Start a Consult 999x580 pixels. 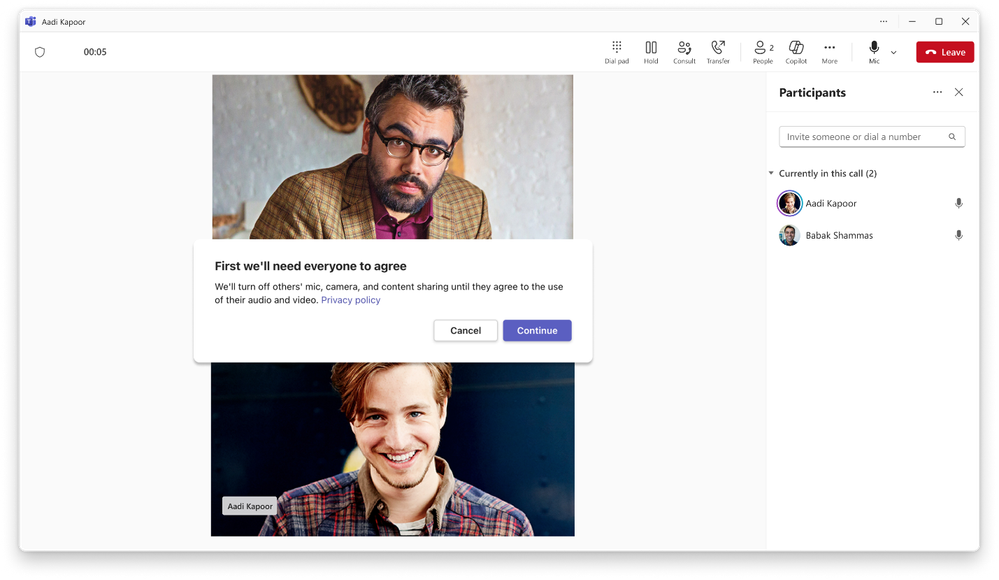pos(684,51)
